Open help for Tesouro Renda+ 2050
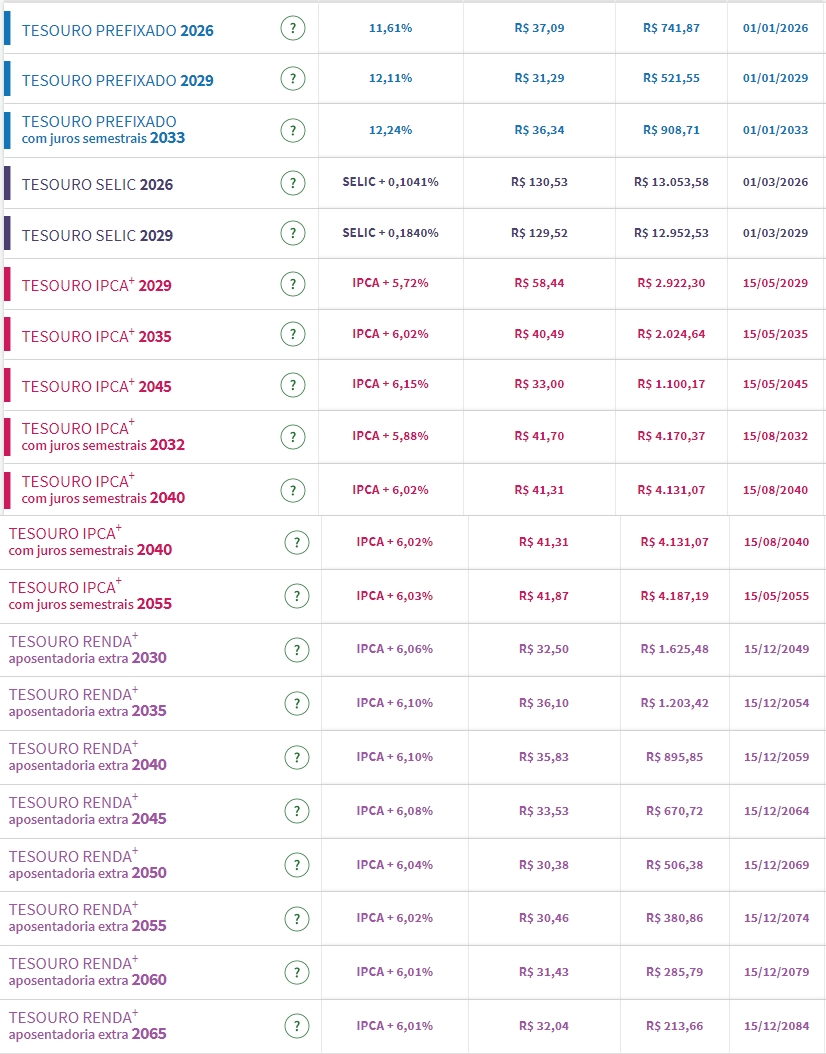This screenshot has width=826, height=1054. point(295,864)
